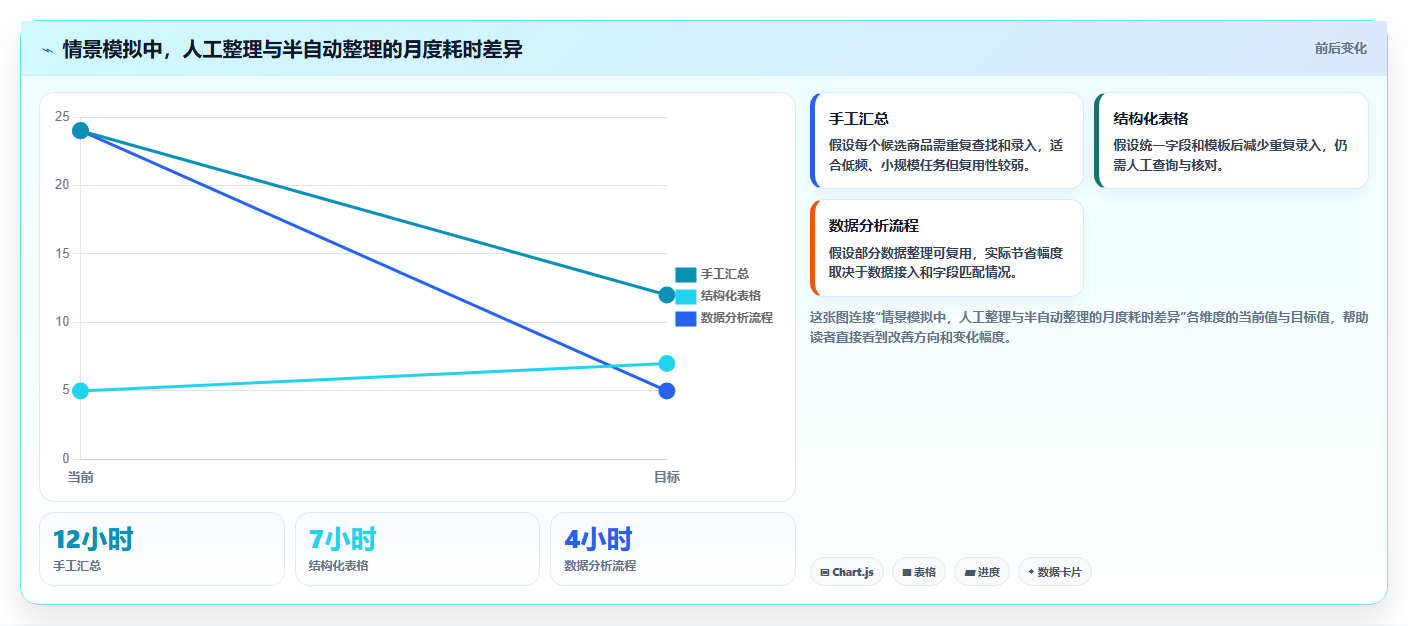The width and height of the screenshot is (1408, 626).
Task: Click the 目标 x-axis label
Action: 667,477
